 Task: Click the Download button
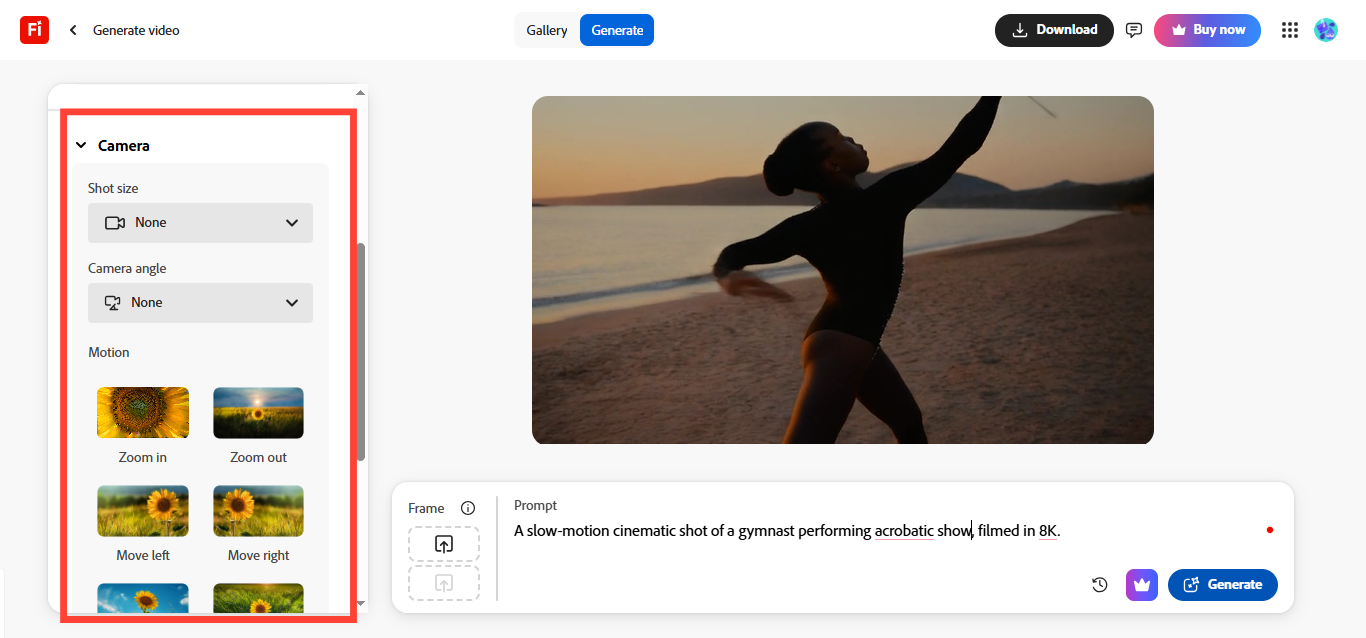coord(1054,30)
